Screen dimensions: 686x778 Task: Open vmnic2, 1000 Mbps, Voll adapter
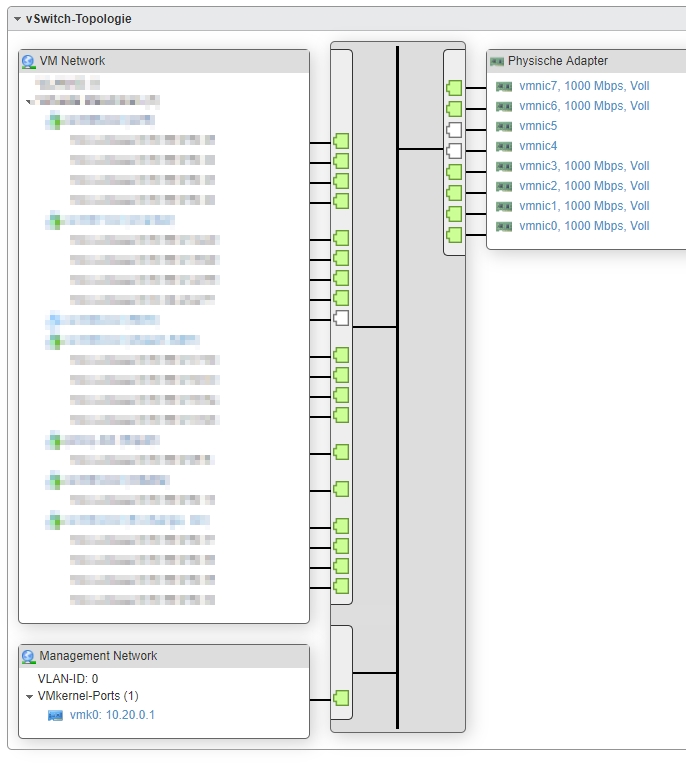tap(584, 186)
